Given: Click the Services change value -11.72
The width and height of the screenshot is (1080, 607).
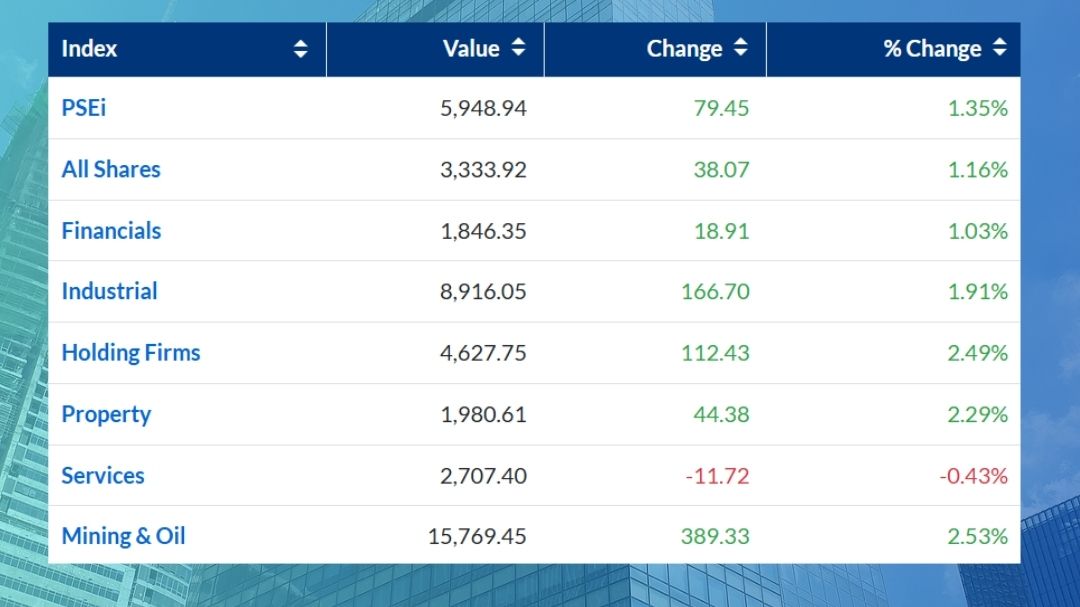Looking at the screenshot, I should click(717, 476).
